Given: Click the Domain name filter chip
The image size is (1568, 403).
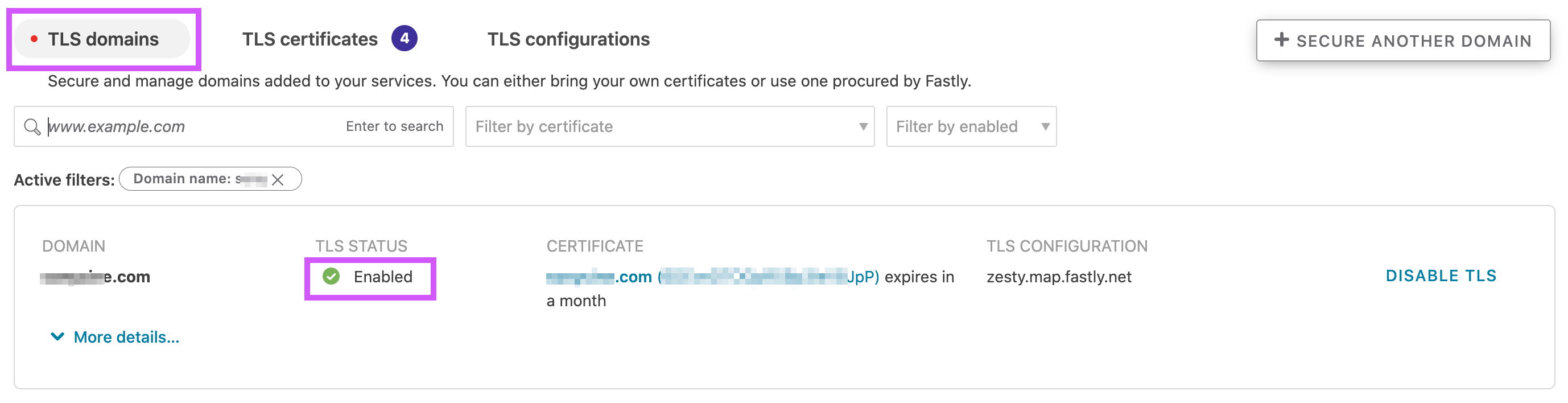Looking at the screenshot, I should coord(211,179).
